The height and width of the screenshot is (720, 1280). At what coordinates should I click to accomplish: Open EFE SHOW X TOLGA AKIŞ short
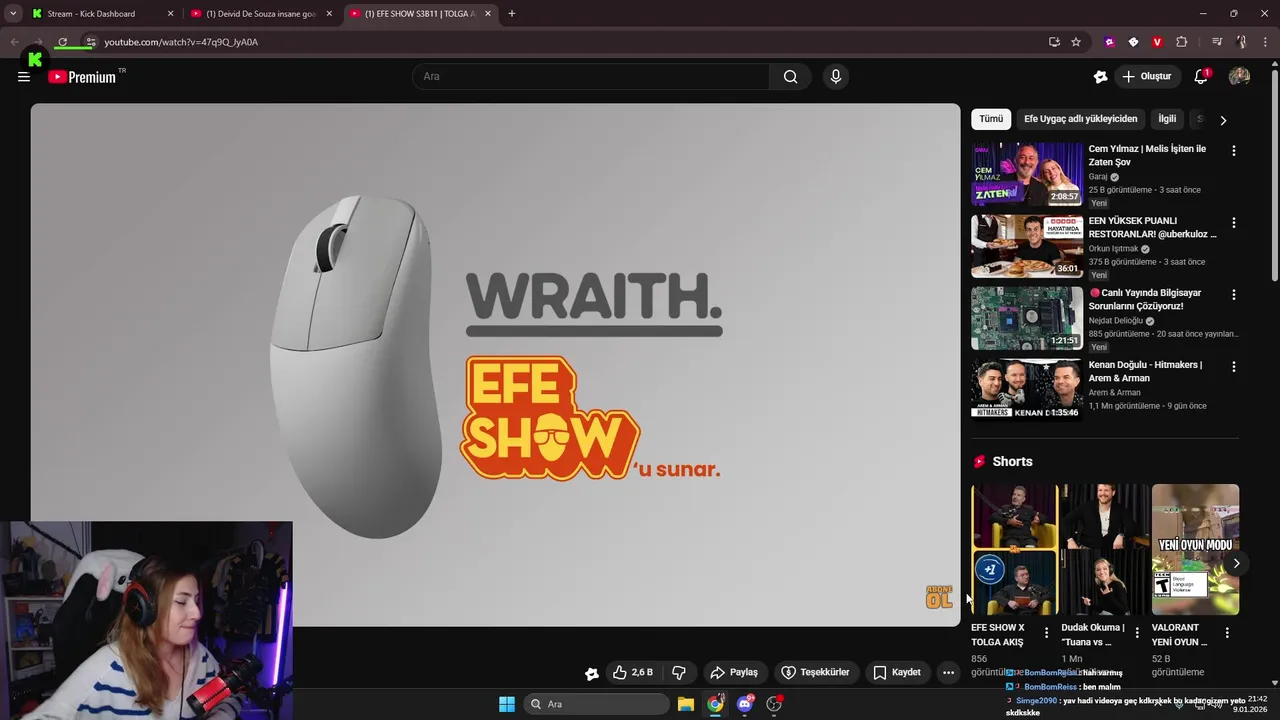click(x=1014, y=550)
